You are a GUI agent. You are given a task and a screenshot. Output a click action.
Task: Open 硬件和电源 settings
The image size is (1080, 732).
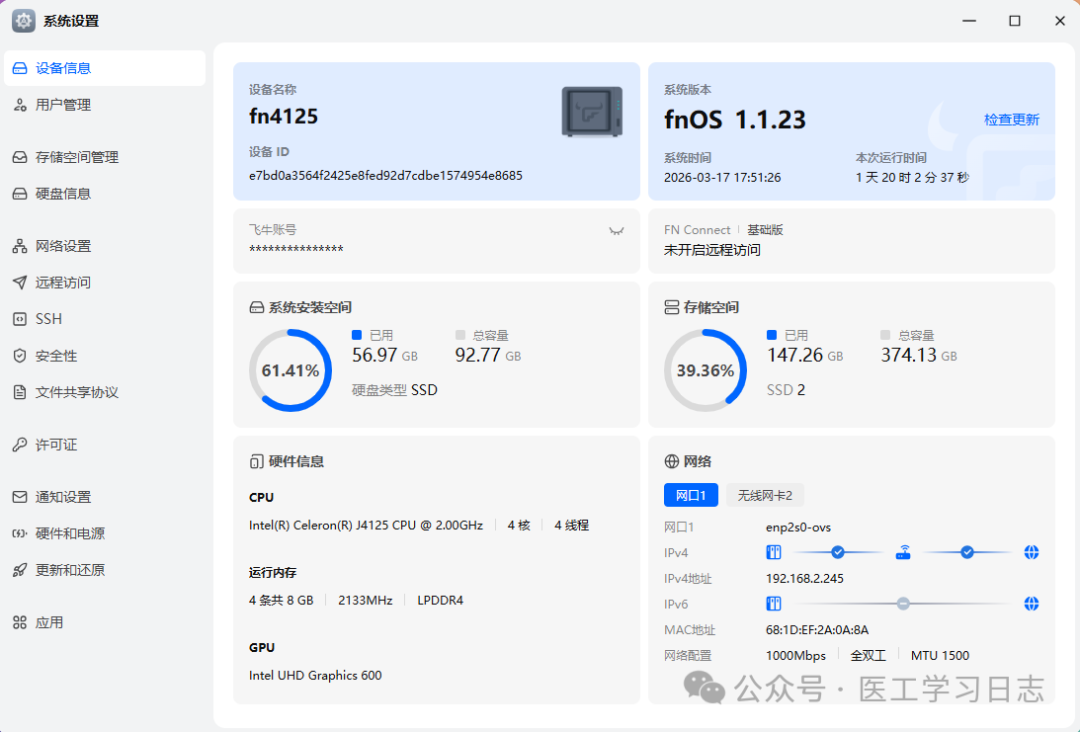pos(70,534)
